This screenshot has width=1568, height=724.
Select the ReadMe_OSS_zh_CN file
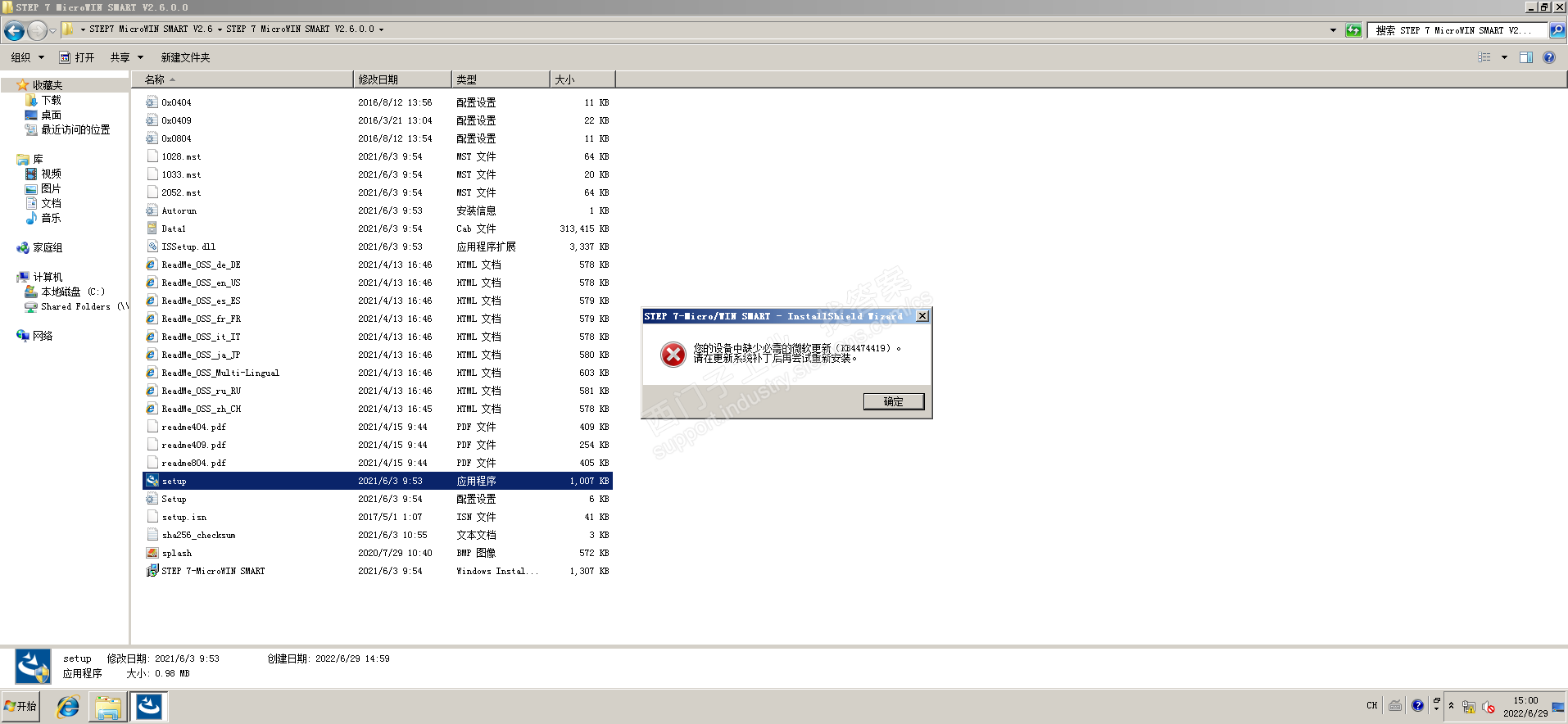(378, 409)
